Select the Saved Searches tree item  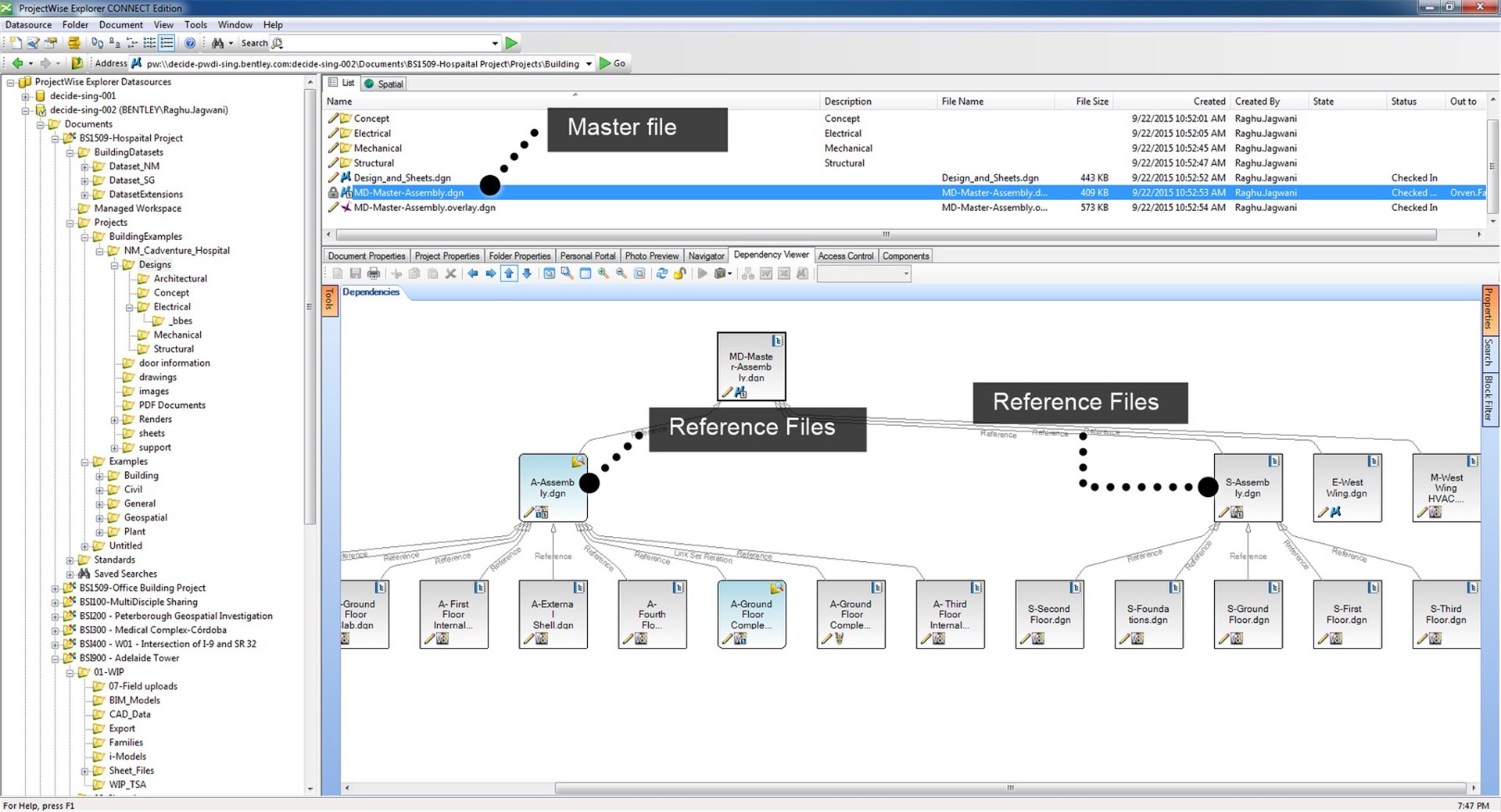point(125,574)
